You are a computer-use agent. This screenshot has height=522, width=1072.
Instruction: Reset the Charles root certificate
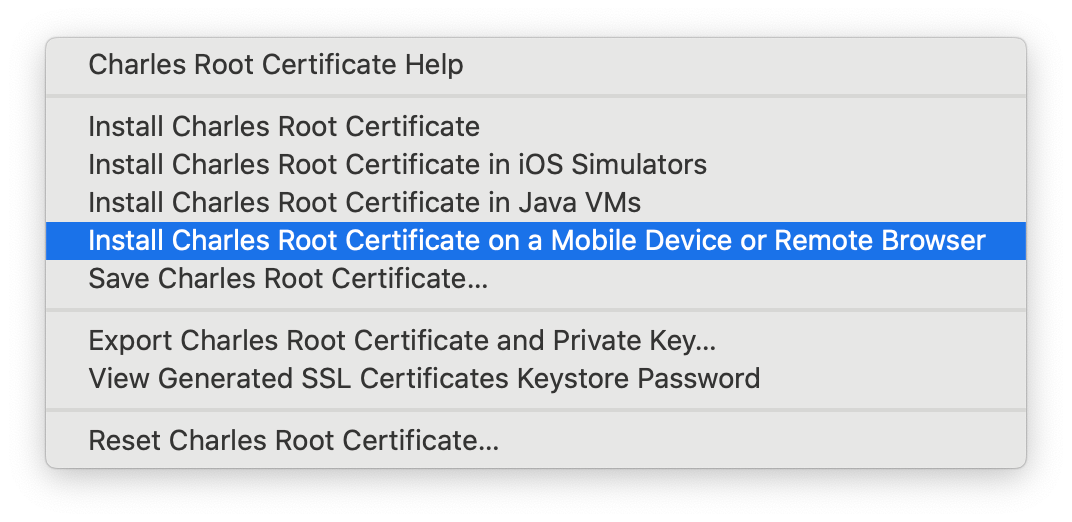click(x=536, y=441)
